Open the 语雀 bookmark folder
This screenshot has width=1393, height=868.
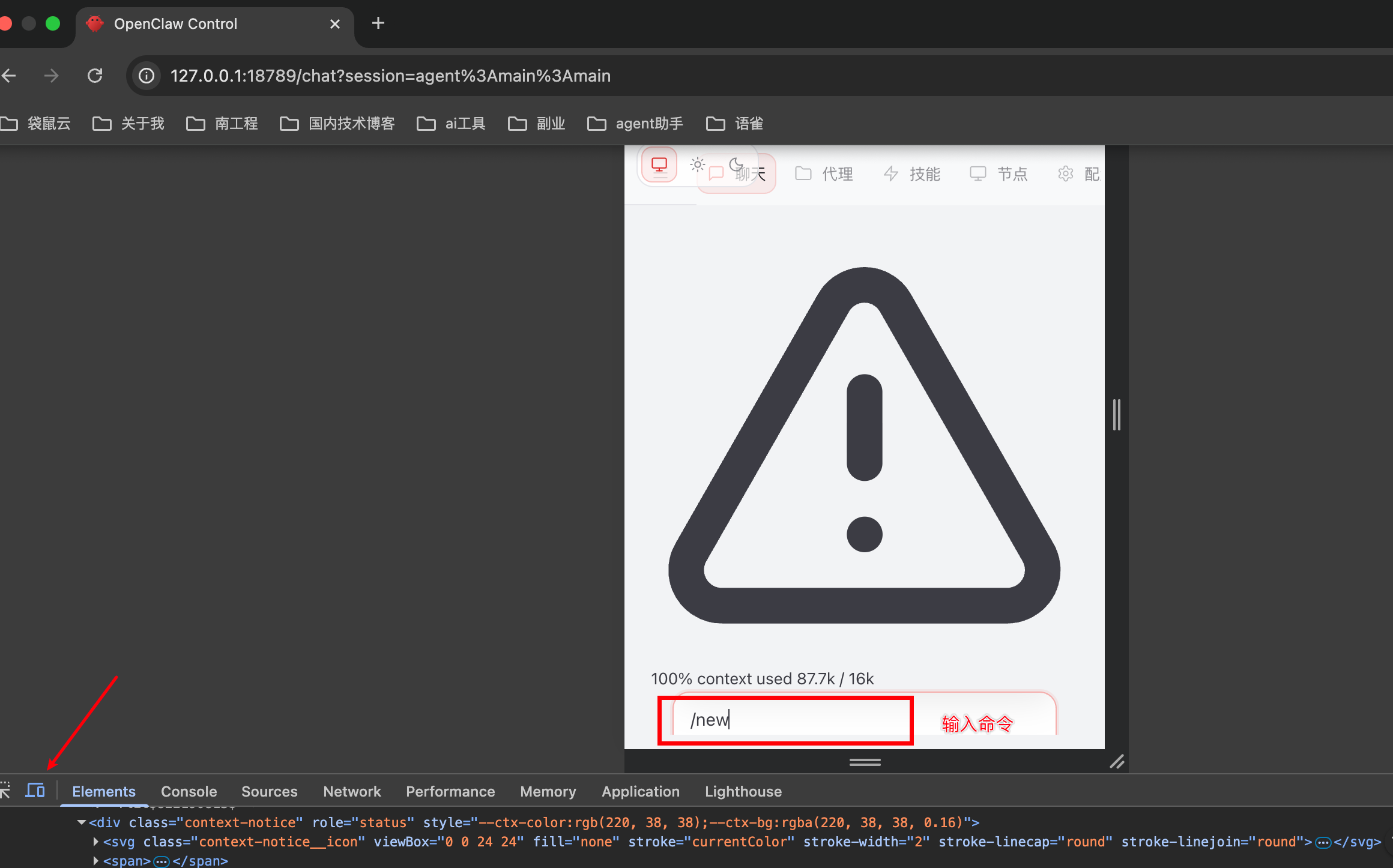pyautogui.click(x=735, y=124)
